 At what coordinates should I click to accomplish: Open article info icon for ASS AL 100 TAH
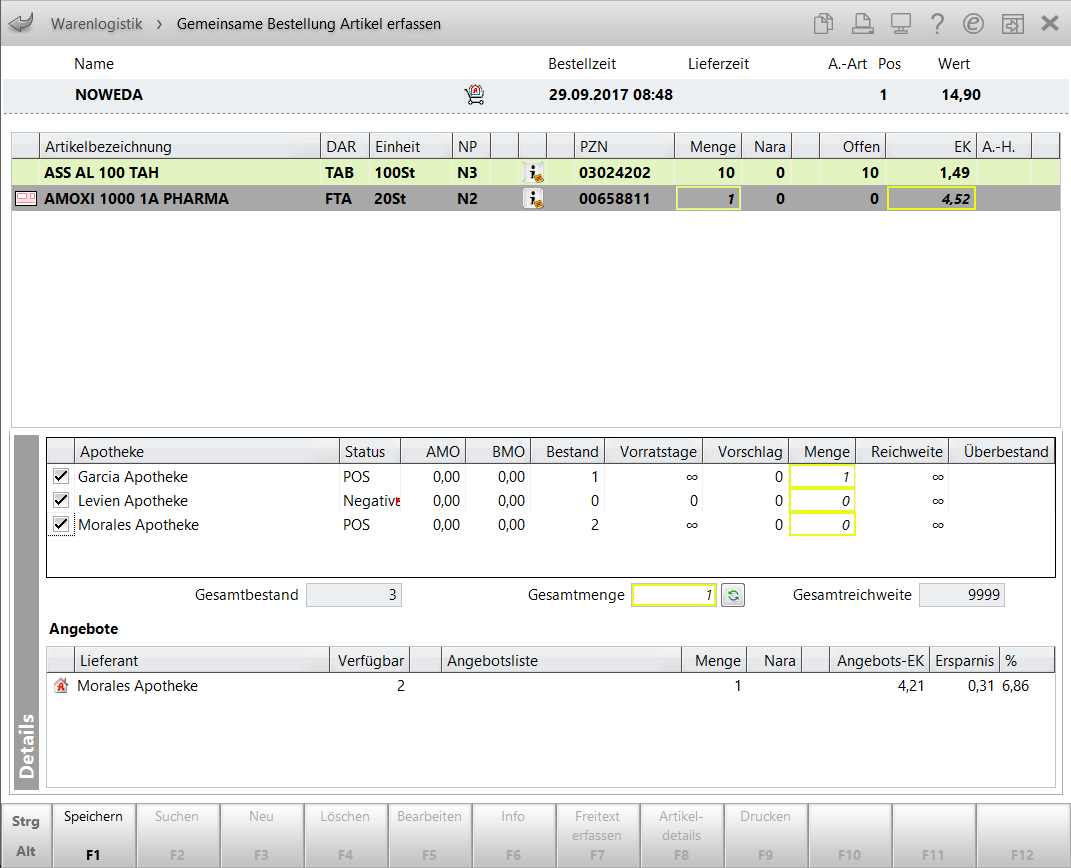tap(533, 173)
